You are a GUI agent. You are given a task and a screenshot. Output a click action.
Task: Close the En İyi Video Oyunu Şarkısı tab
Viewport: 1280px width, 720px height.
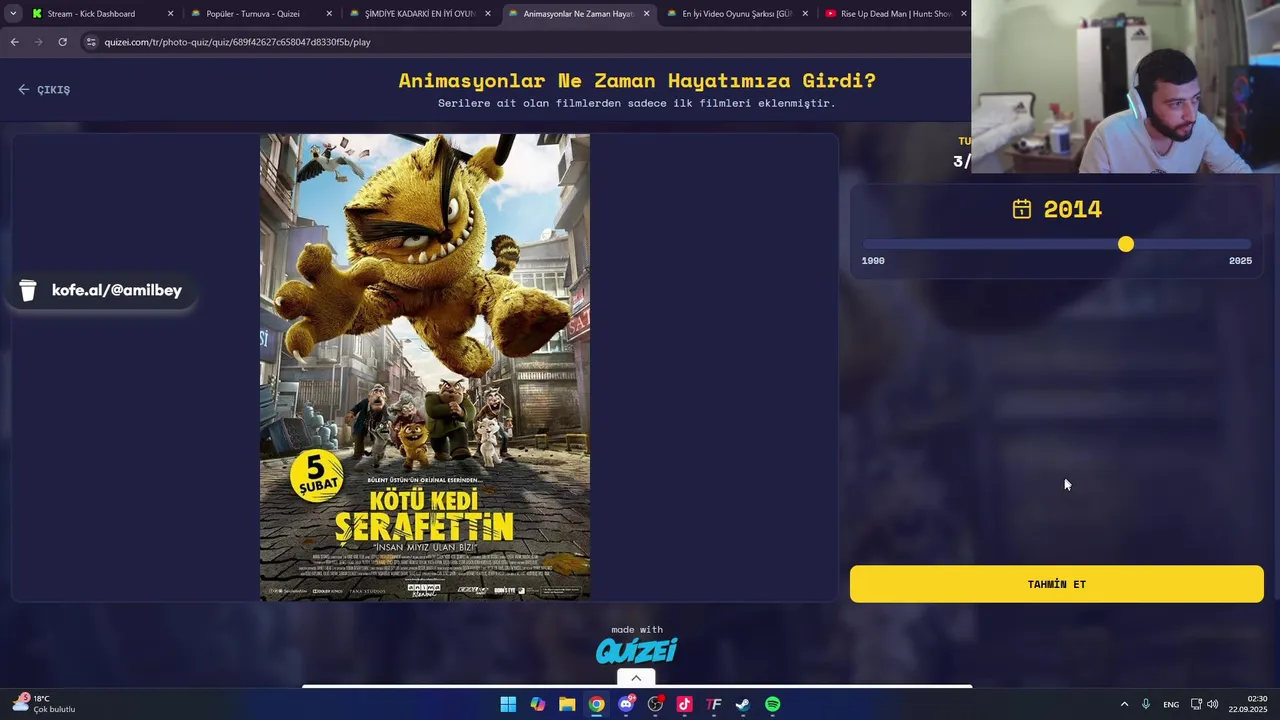[805, 14]
